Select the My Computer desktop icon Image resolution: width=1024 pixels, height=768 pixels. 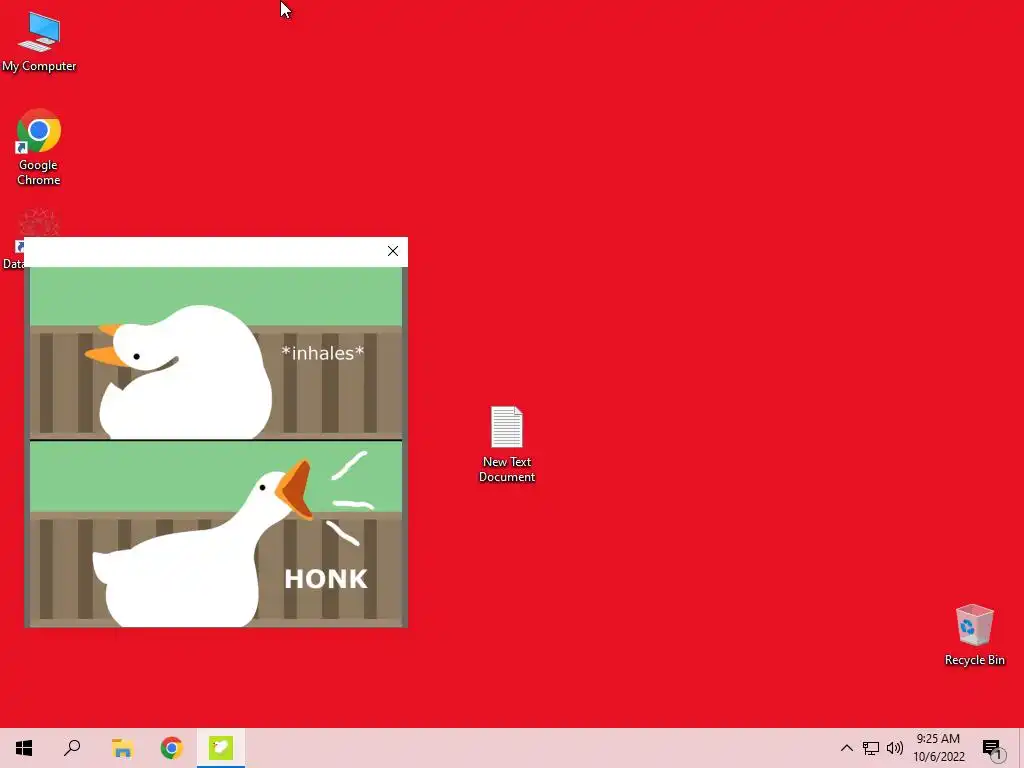tap(39, 42)
